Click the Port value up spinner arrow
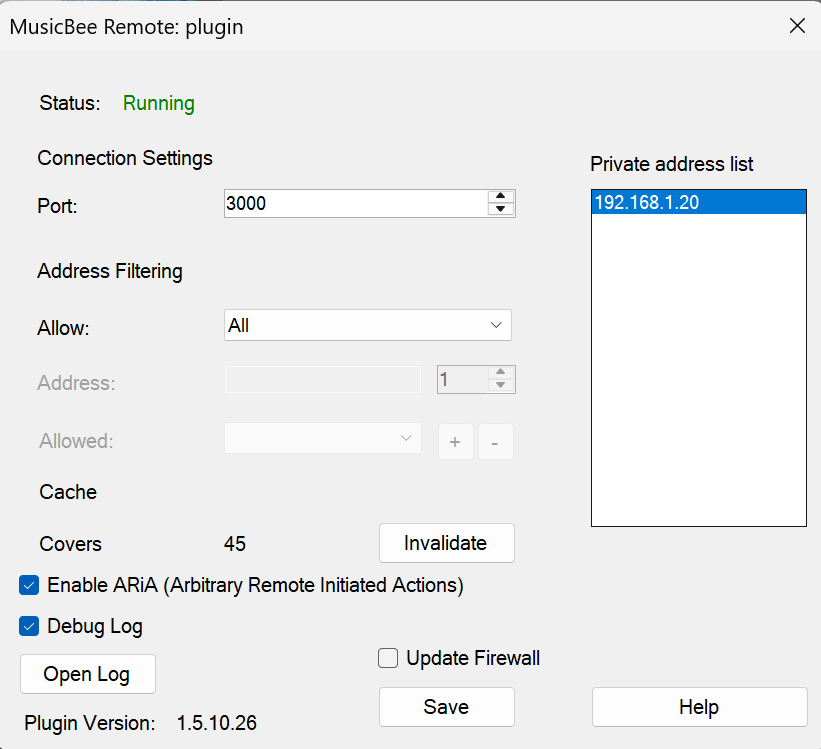The height and width of the screenshot is (749, 821). click(501, 198)
